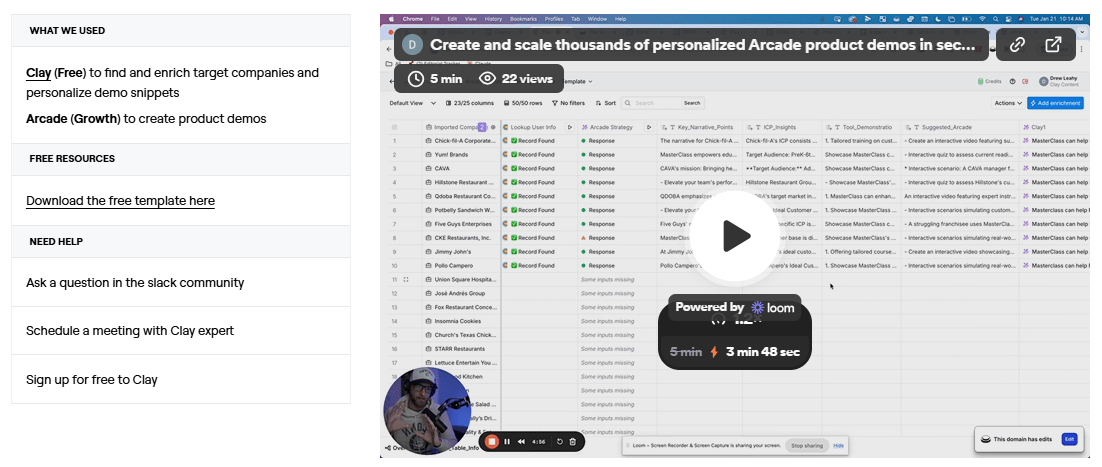Click the 'Lookup User Info' column header

tap(533, 127)
